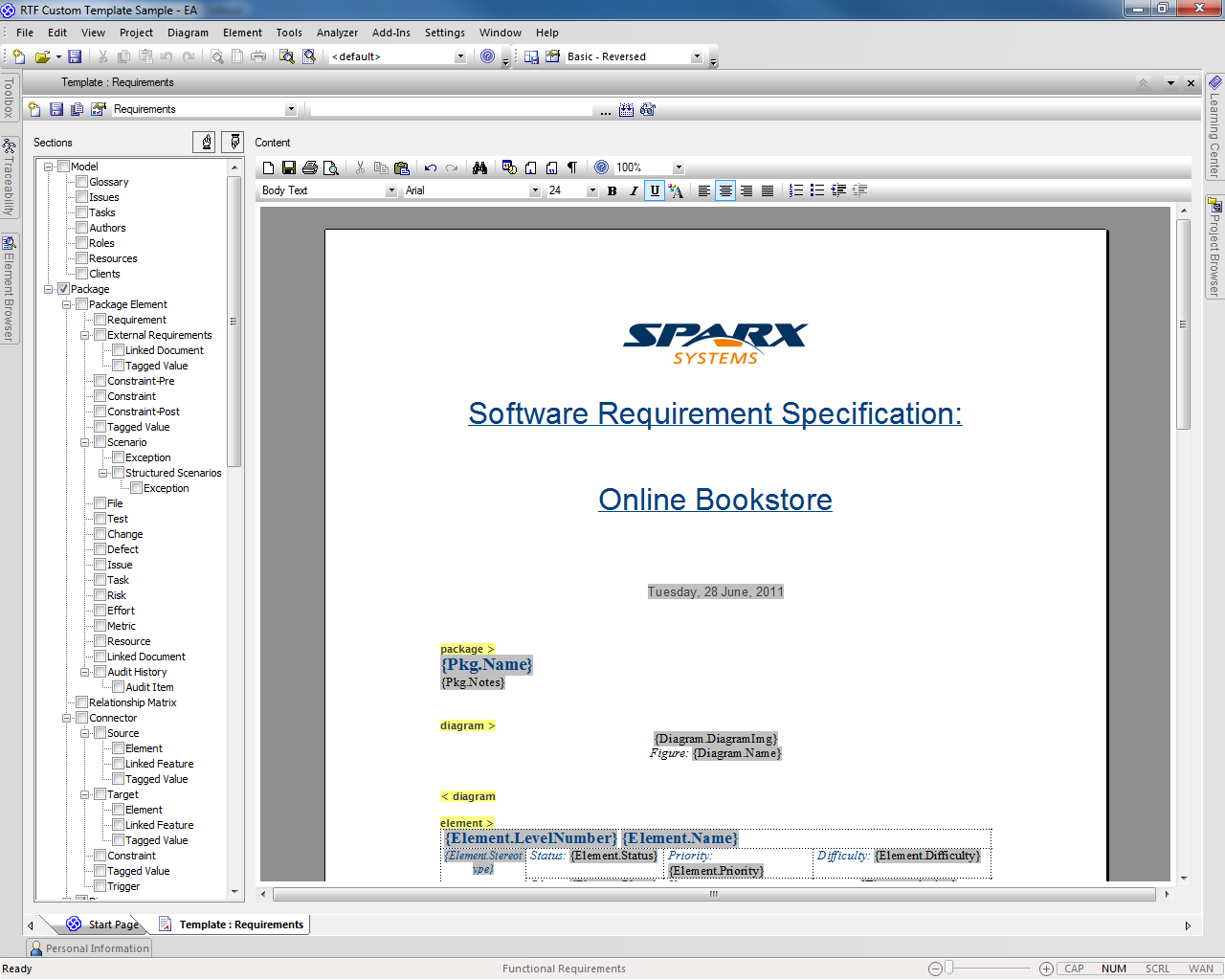Click the undo arrow in Content toolbar
Viewport: 1225px width, 980px height.
431,167
